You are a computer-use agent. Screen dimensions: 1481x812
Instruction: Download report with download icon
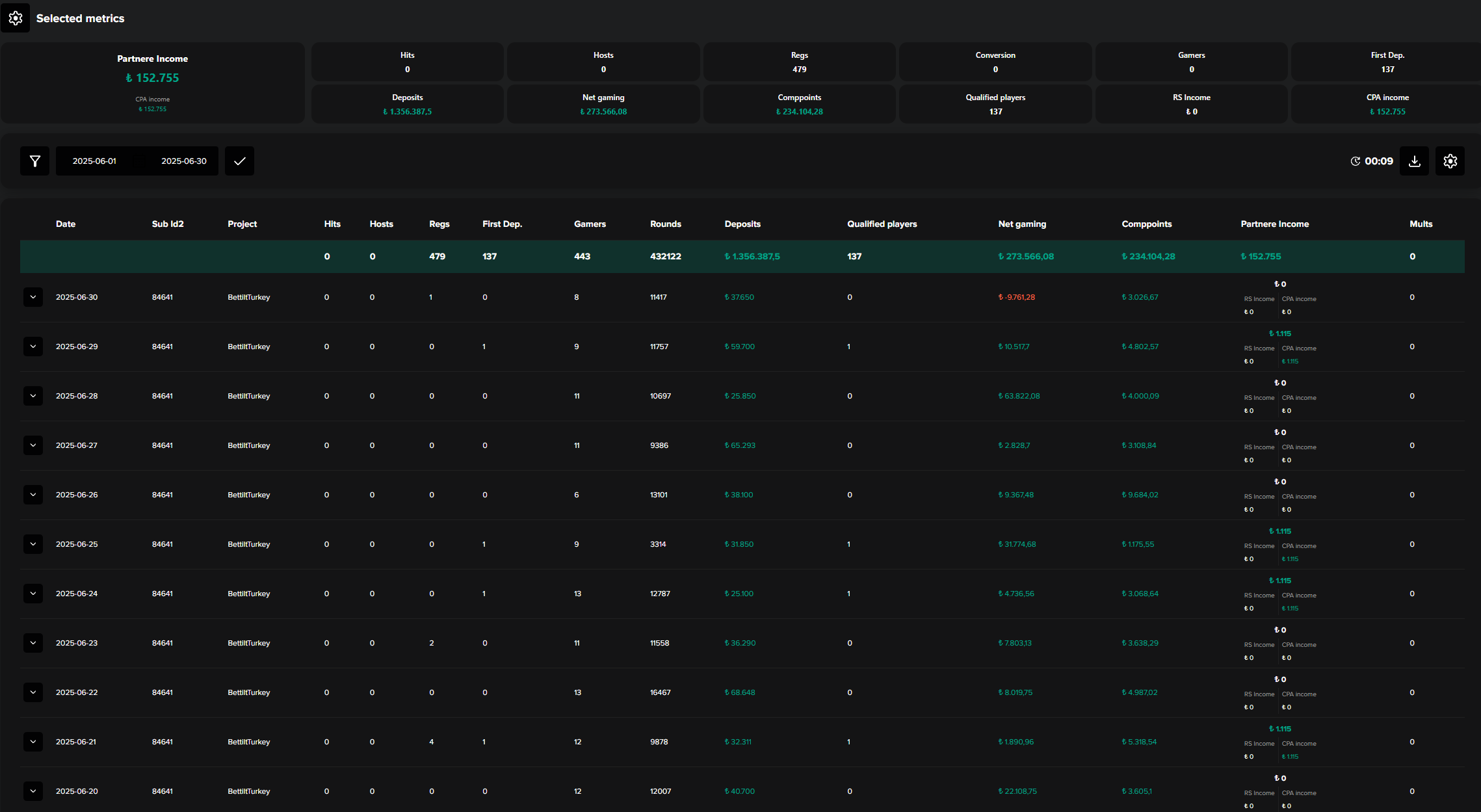(x=1414, y=161)
